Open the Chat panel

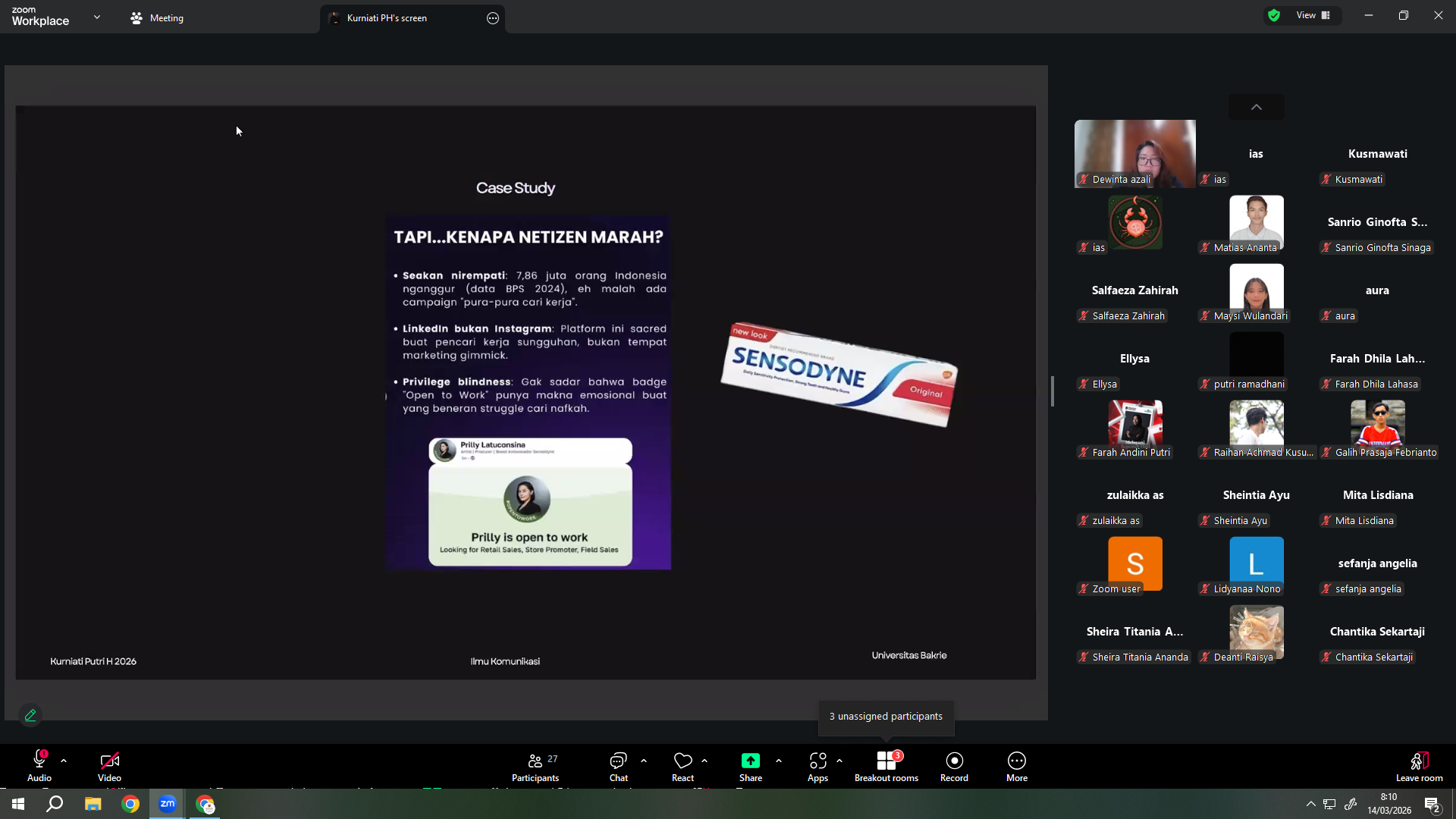tap(618, 766)
